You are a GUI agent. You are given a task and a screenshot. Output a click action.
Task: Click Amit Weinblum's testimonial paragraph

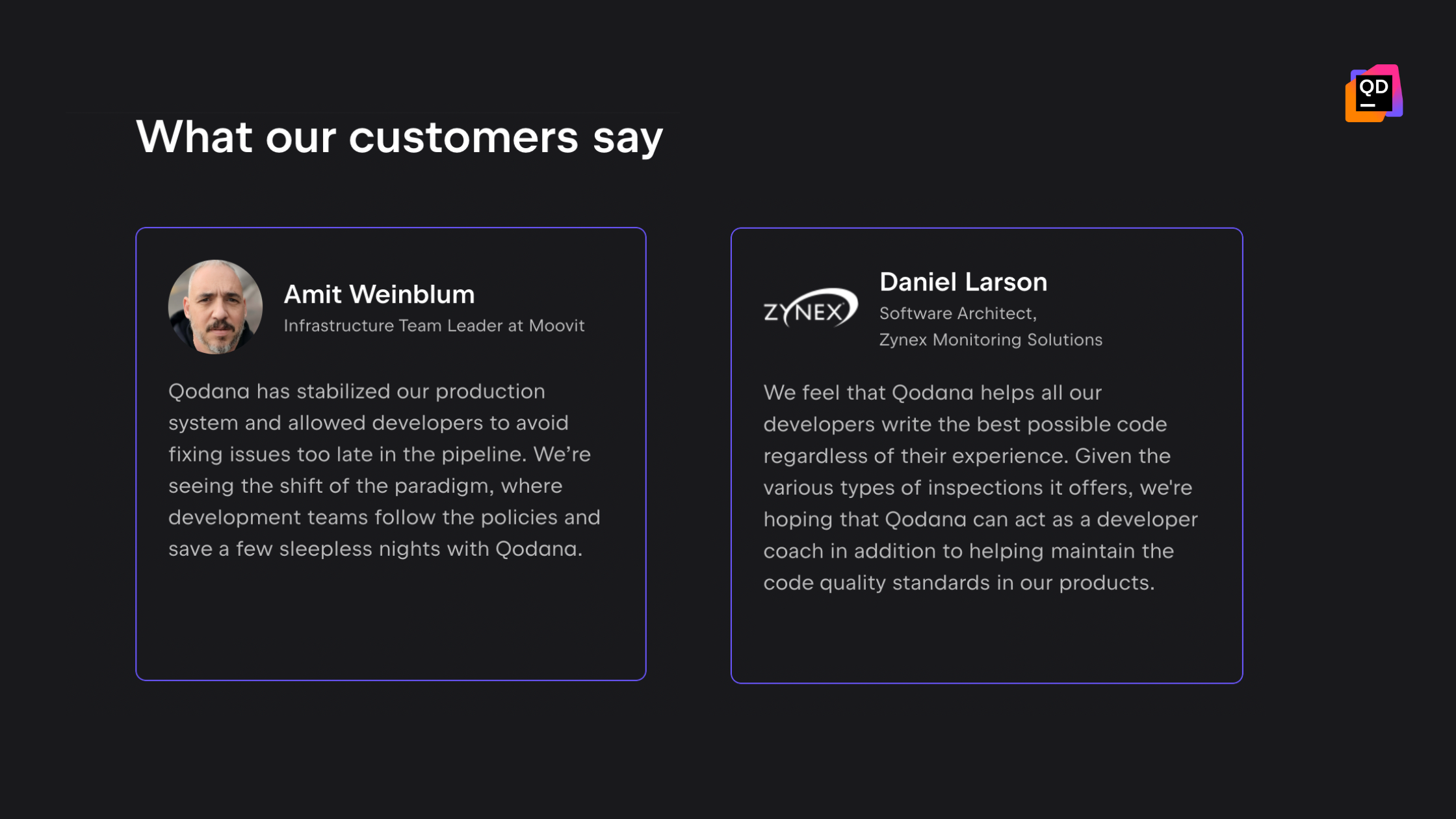coord(384,470)
